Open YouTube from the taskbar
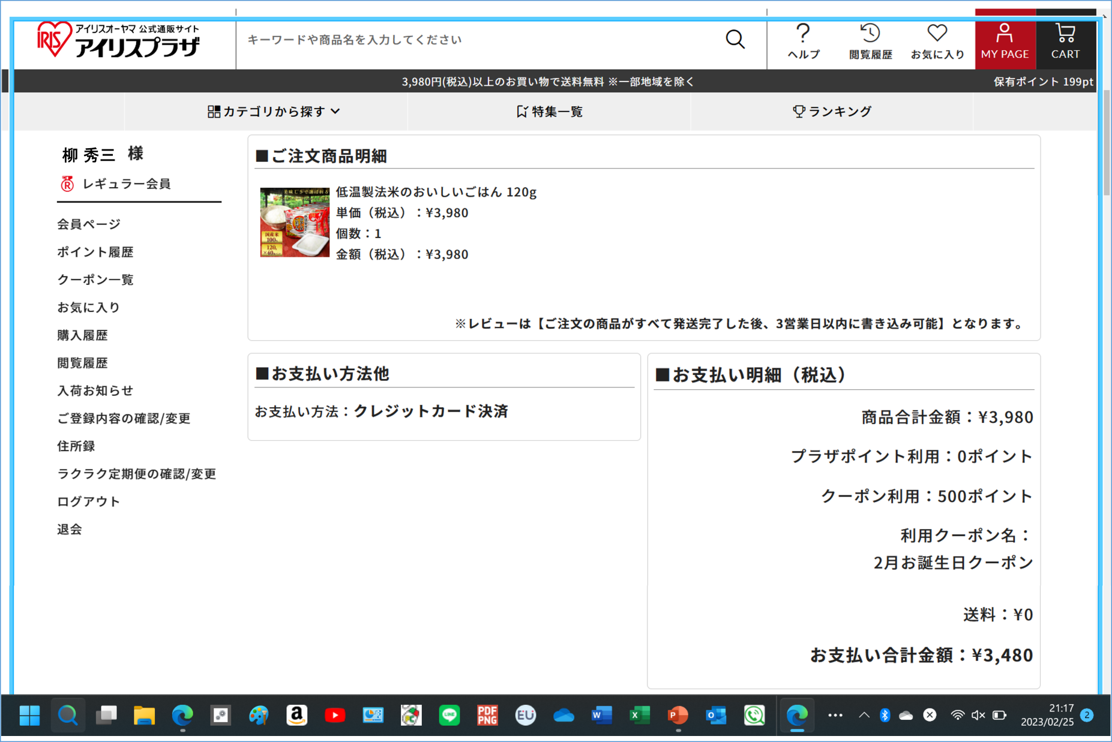The height and width of the screenshot is (742, 1112). coord(335,715)
